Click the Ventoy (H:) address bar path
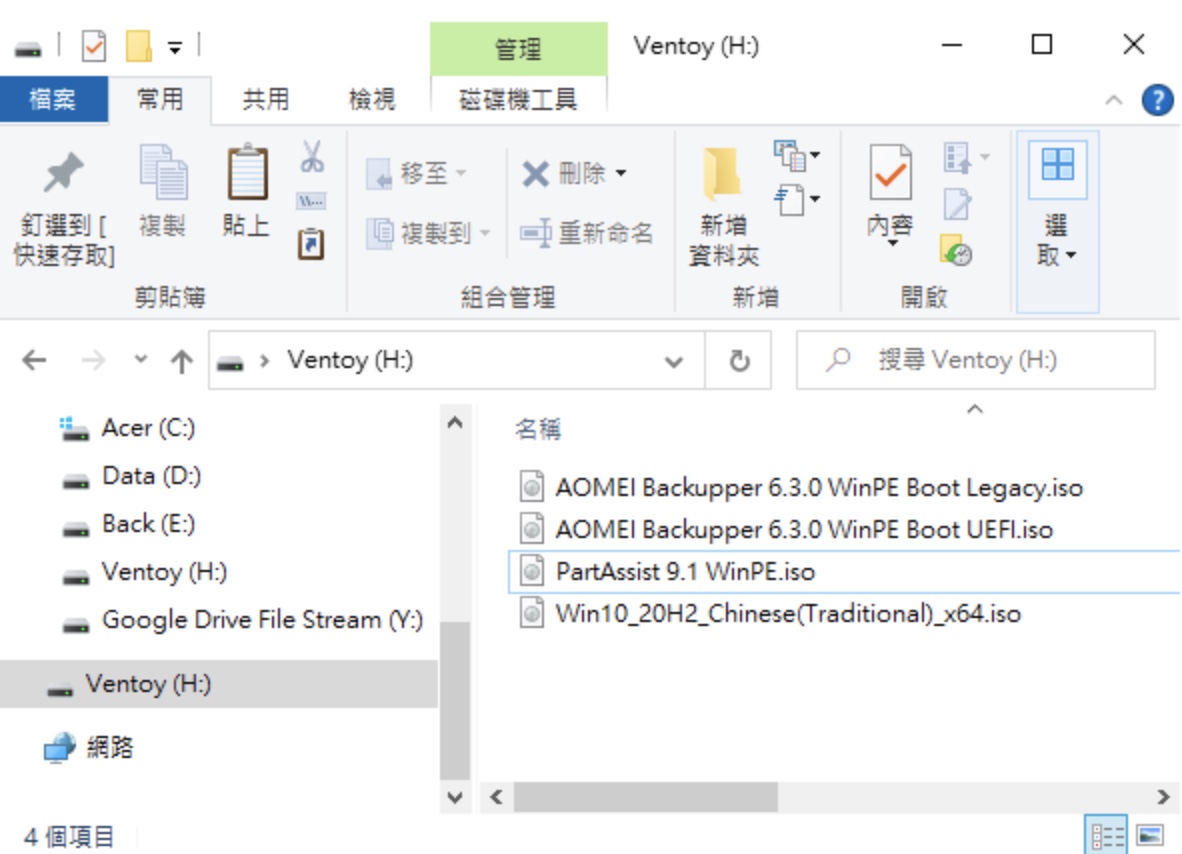The width and height of the screenshot is (1182, 854). [350, 360]
